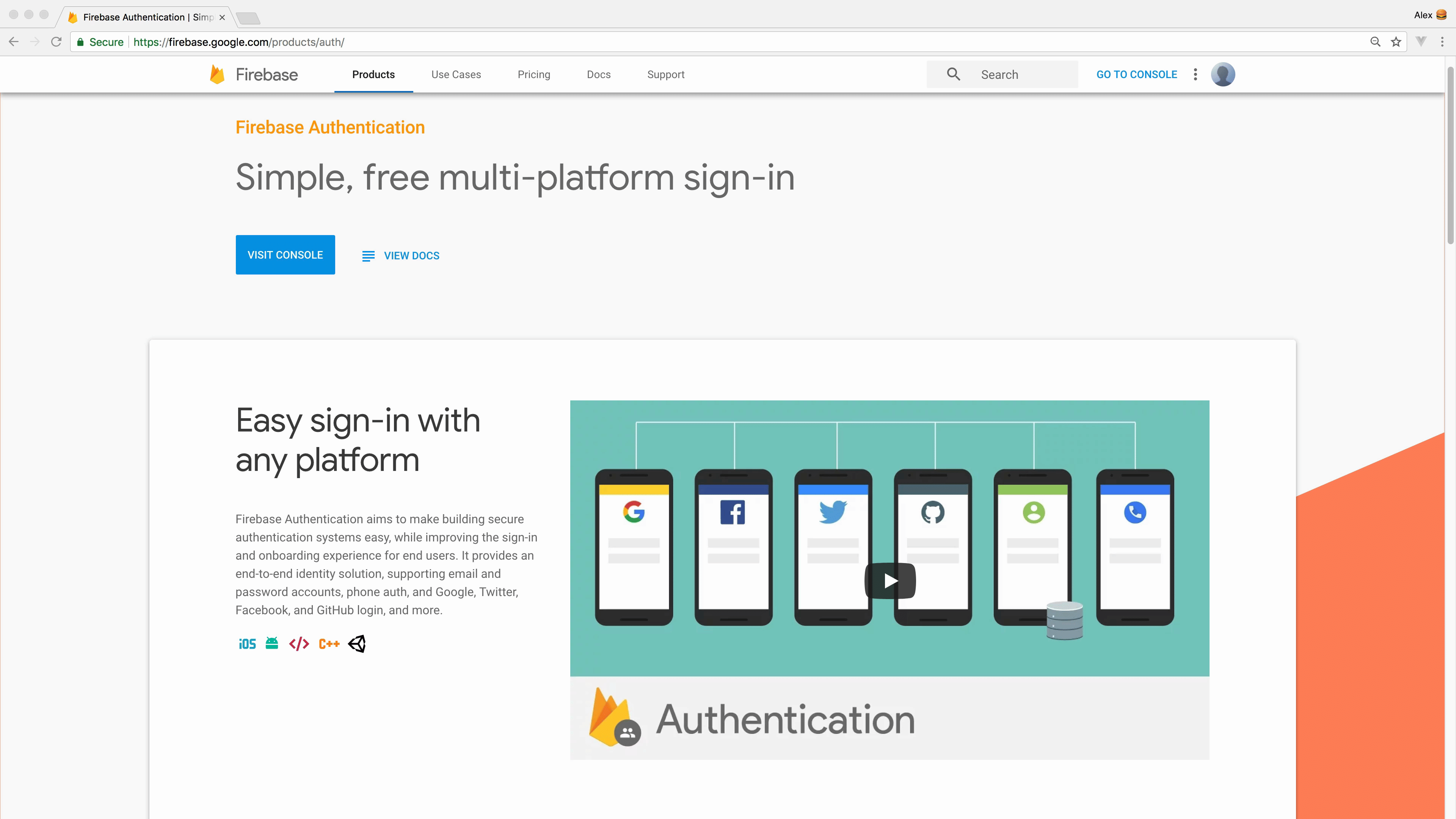Open the browser zoom indicator icon
Viewport: 1456px width, 819px height.
point(1375,42)
